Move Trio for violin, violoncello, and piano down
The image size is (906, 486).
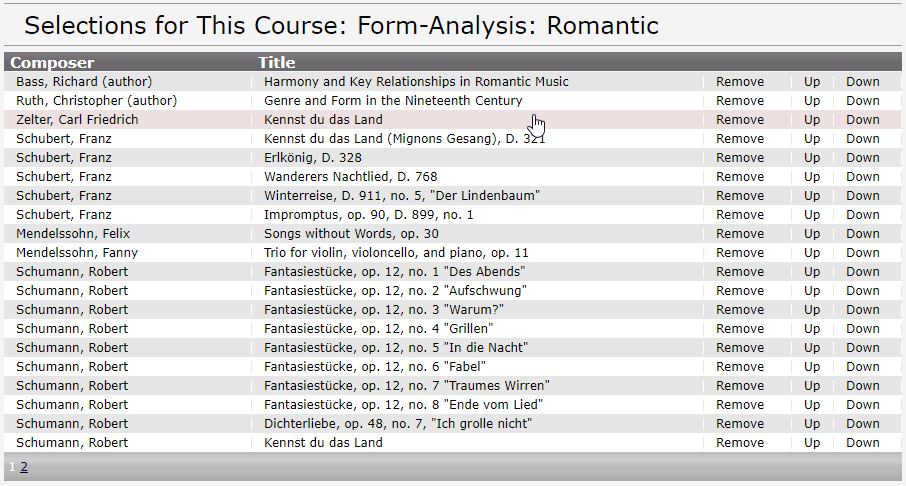point(863,253)
